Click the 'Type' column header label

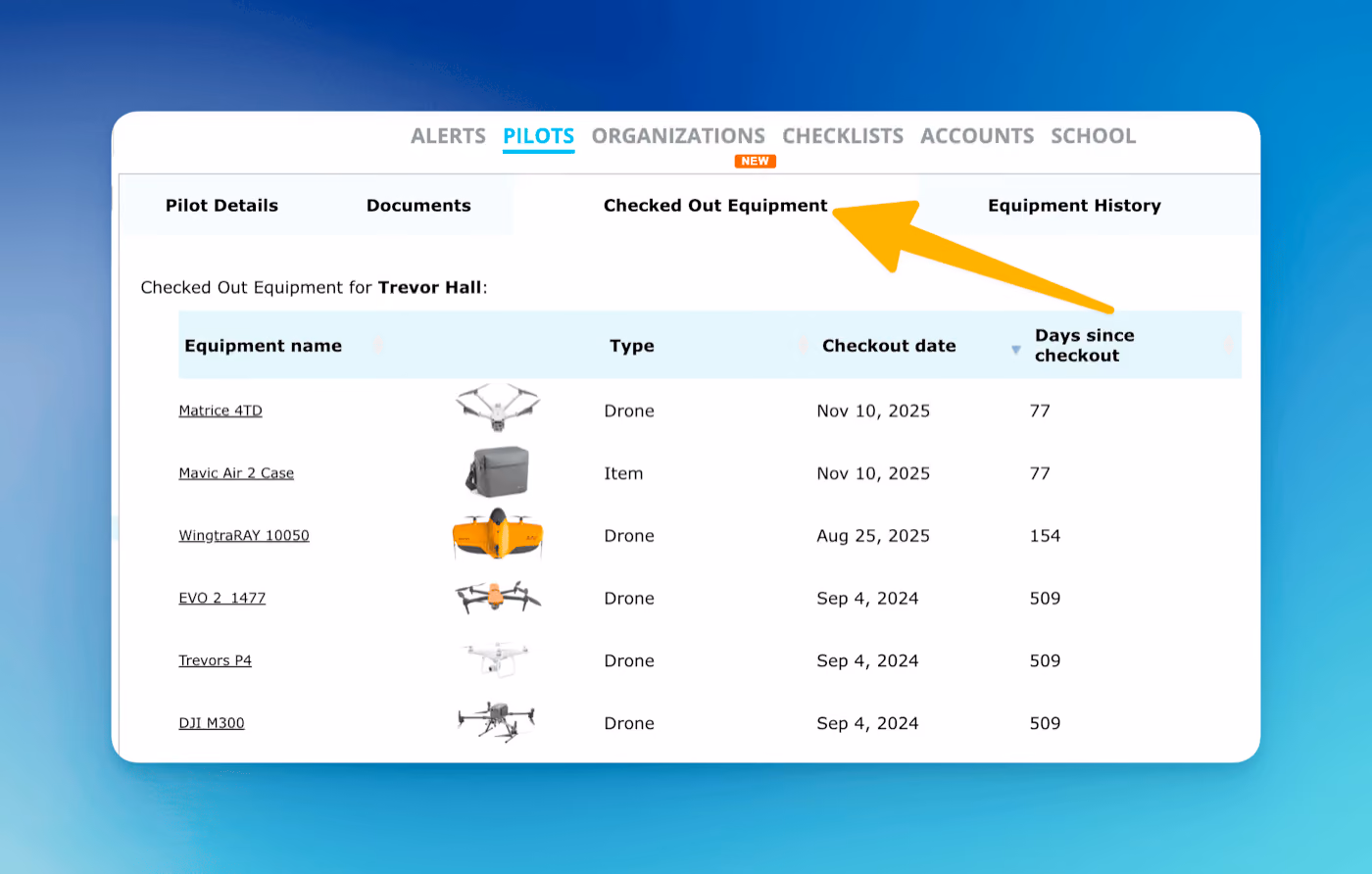[632, 346]
